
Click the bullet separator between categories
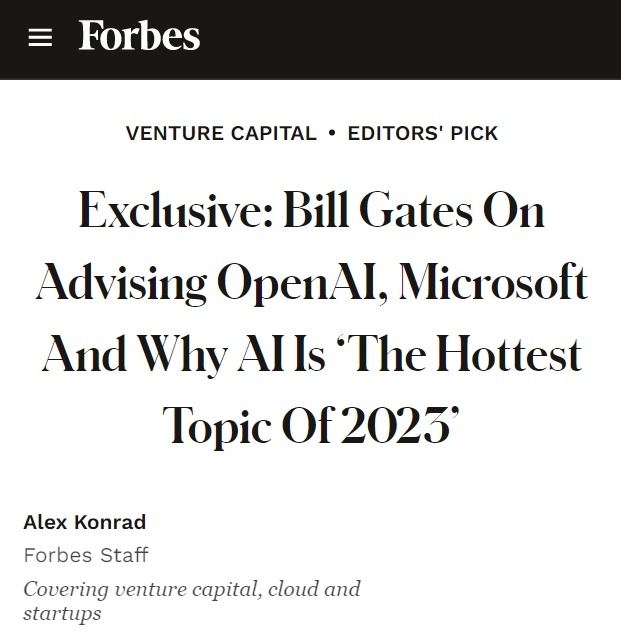click(x=332, y=133)
